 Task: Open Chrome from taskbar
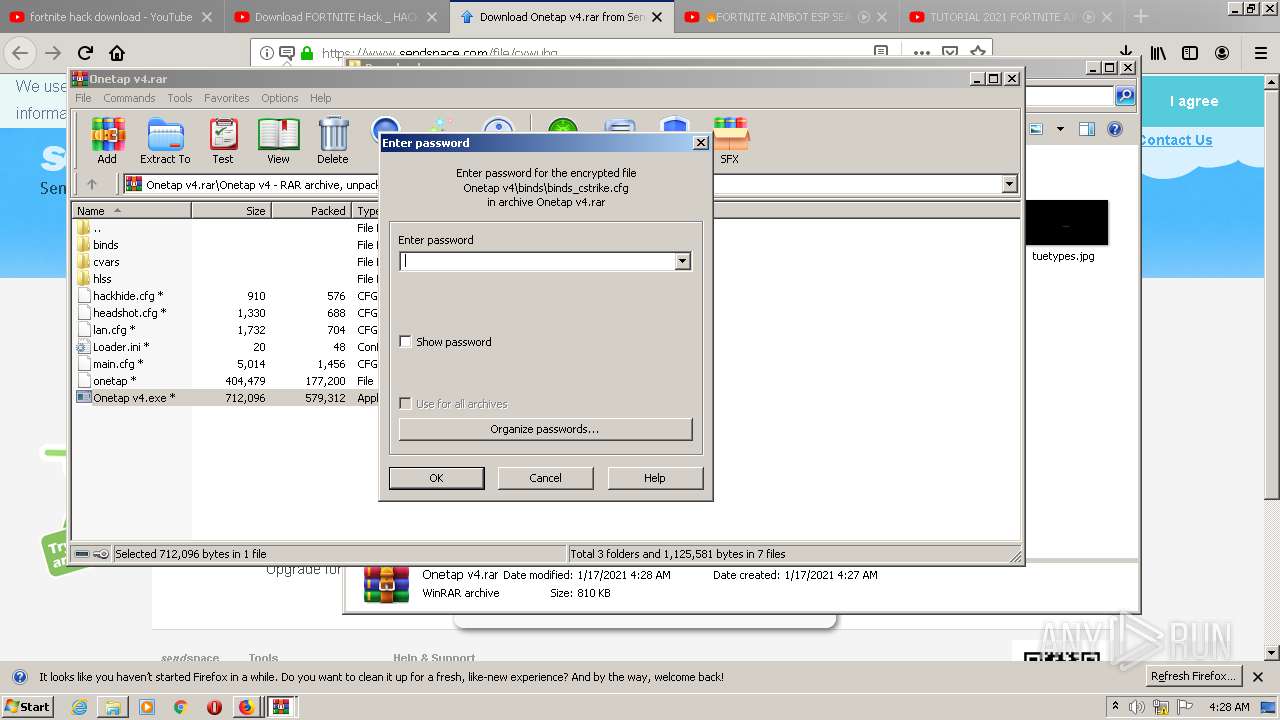pos(180,707)
